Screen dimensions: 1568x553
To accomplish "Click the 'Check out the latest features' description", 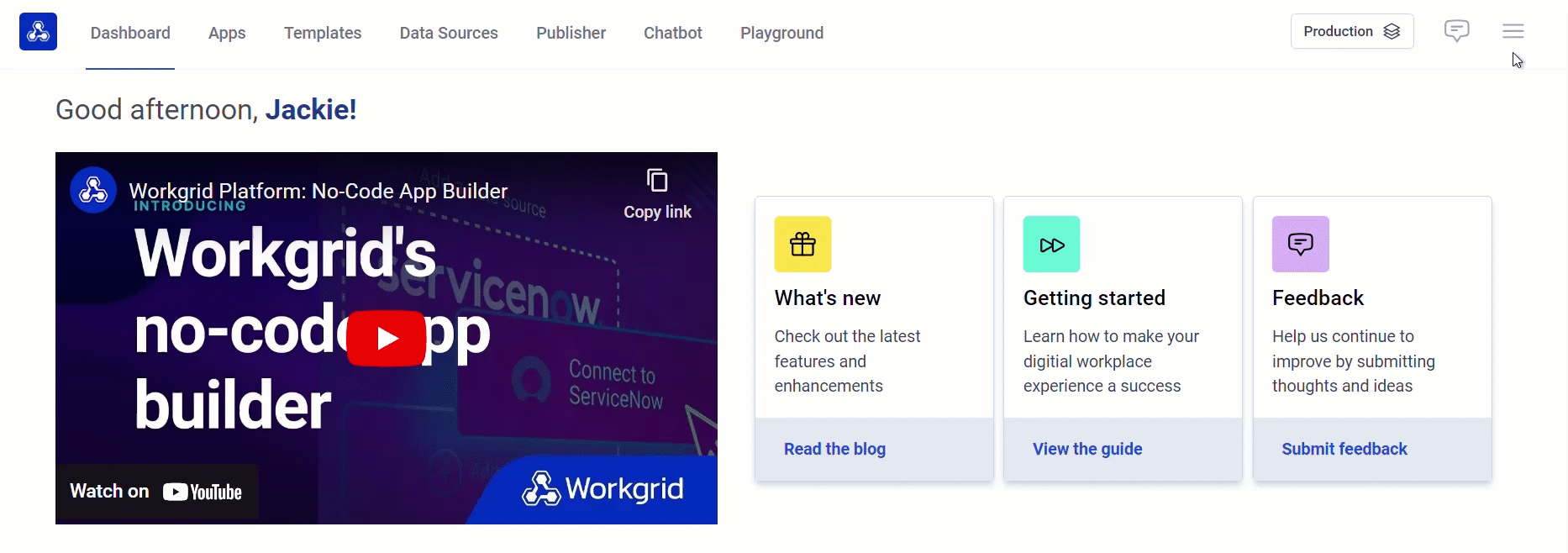I will click(847, 361).
